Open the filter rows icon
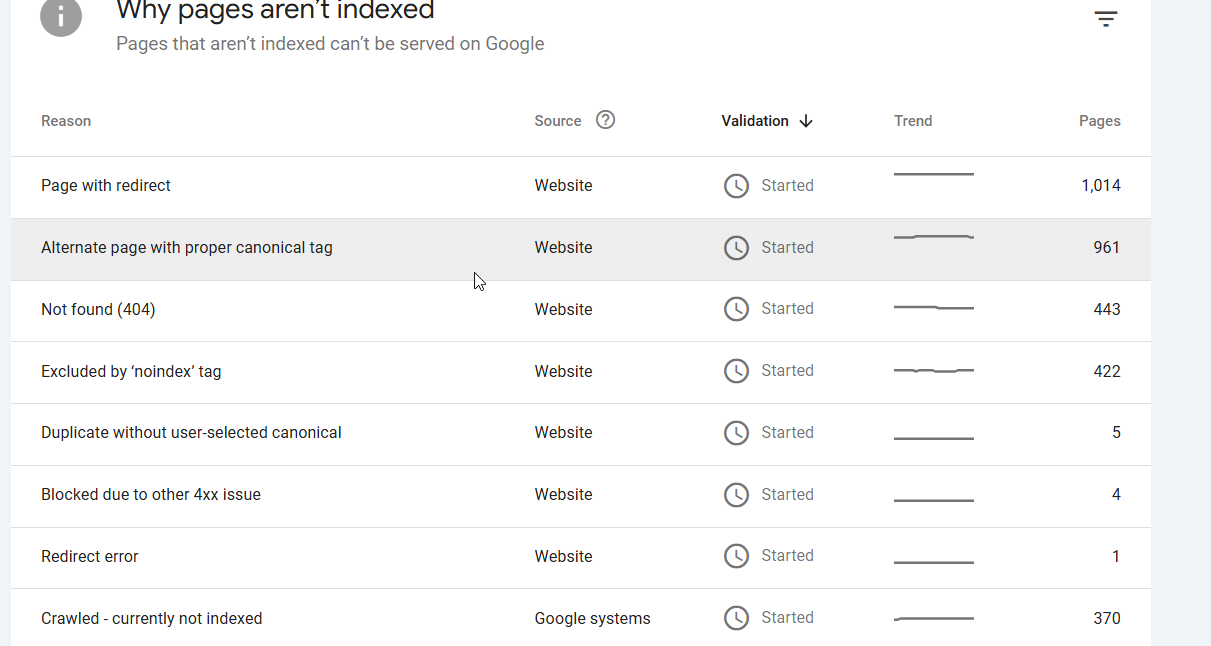 point(1105,19)
